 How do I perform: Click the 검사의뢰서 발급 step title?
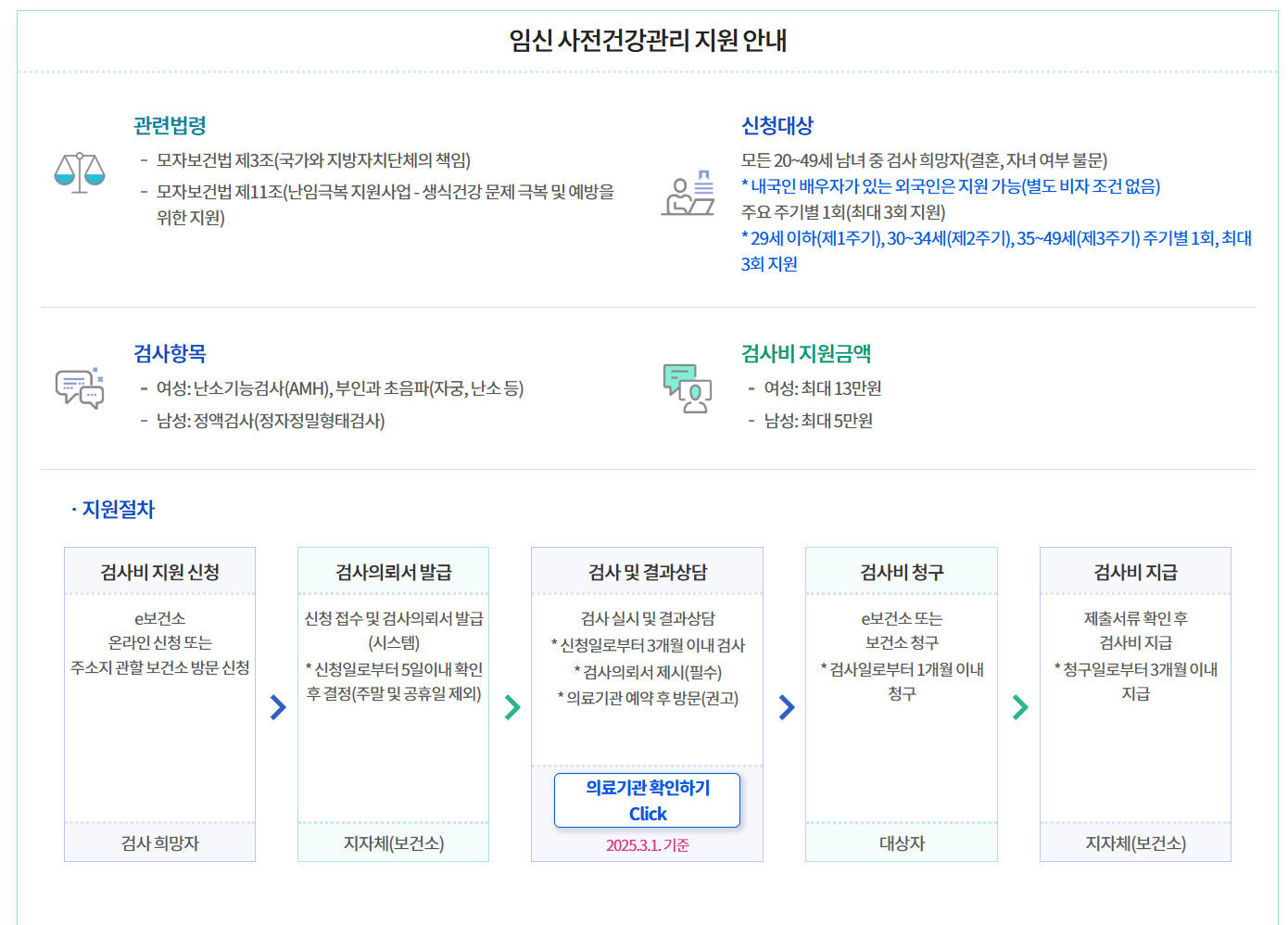coord(394,572)
